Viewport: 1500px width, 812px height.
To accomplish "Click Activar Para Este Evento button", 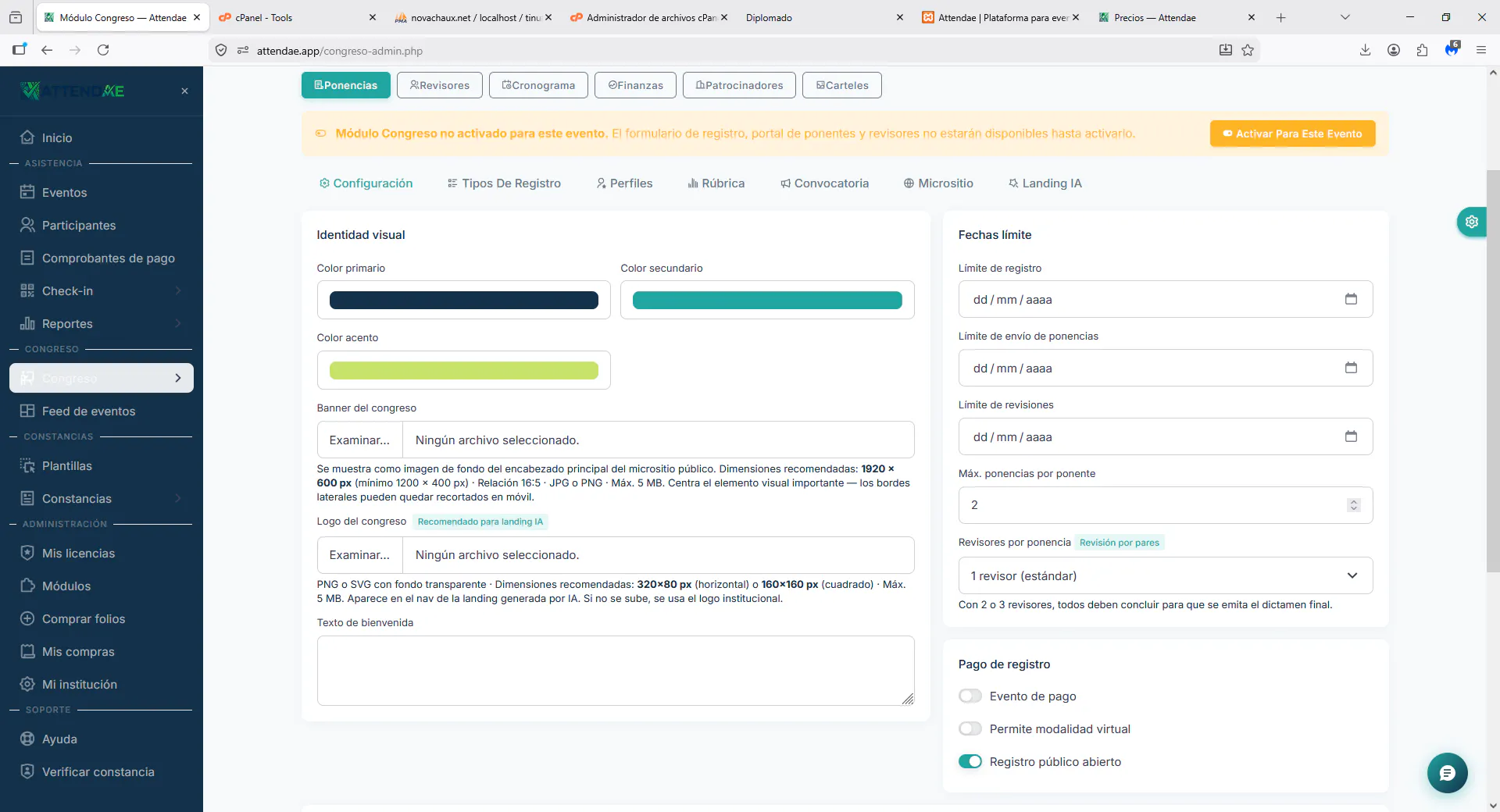I will (x=1292, y=134).
